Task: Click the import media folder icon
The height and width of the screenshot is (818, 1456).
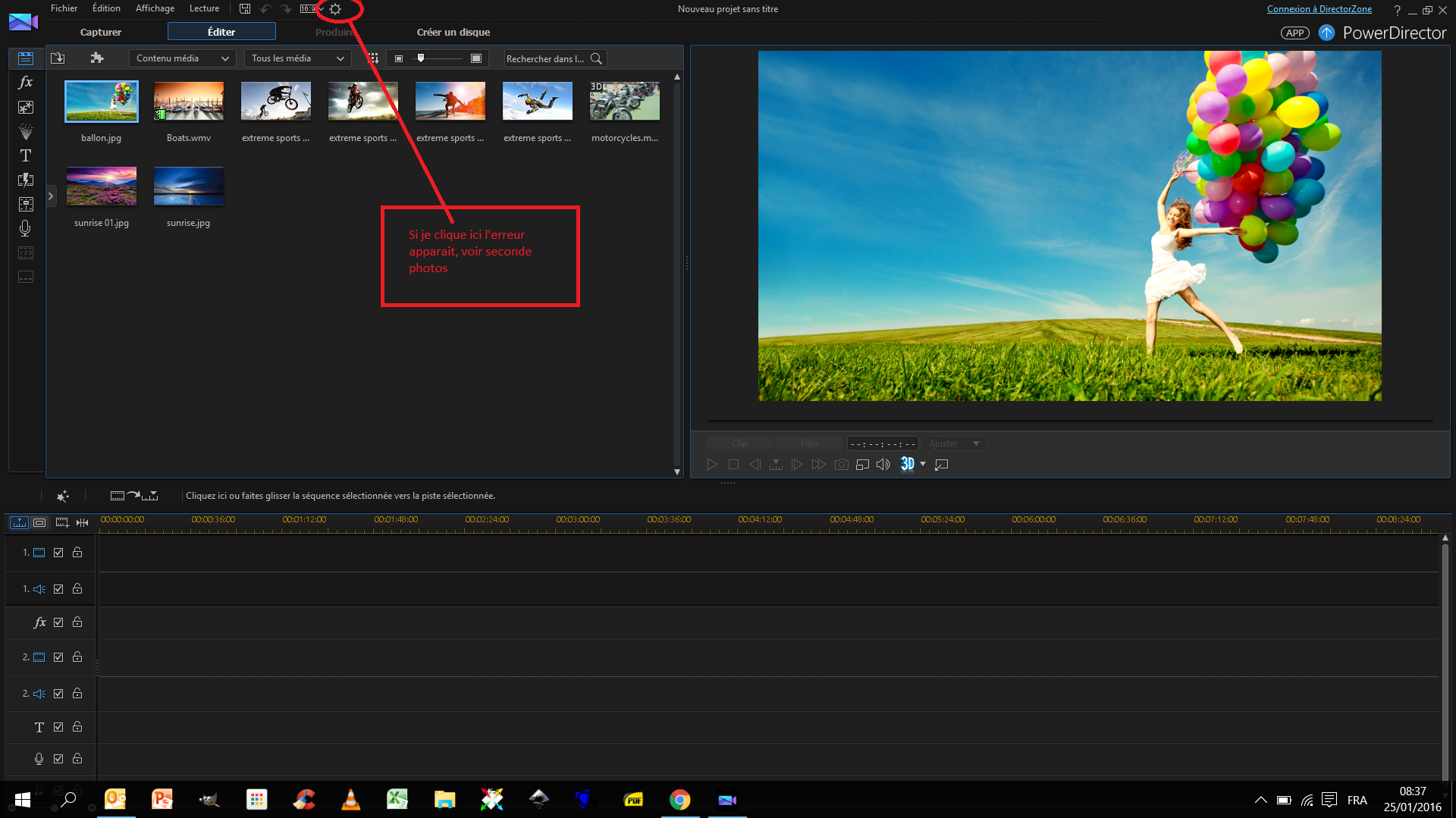Action: (58, 58)
